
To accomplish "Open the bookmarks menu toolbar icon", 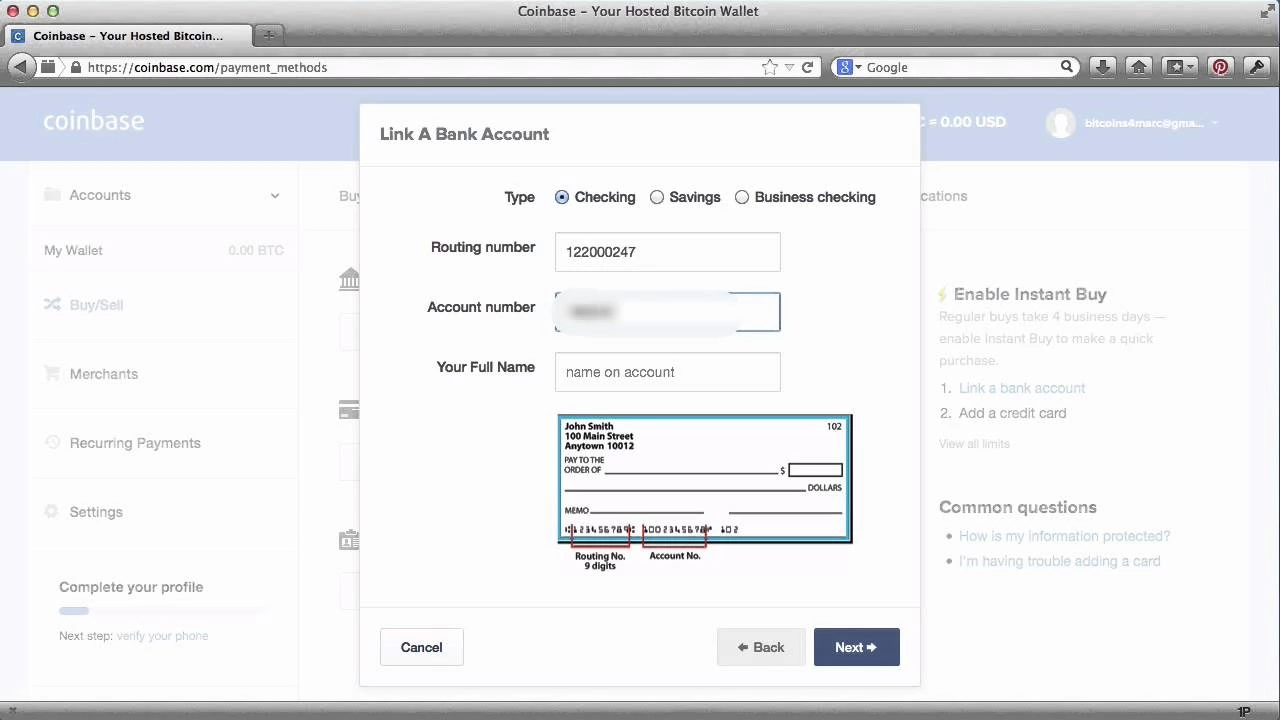I will tap(1182, 67).
